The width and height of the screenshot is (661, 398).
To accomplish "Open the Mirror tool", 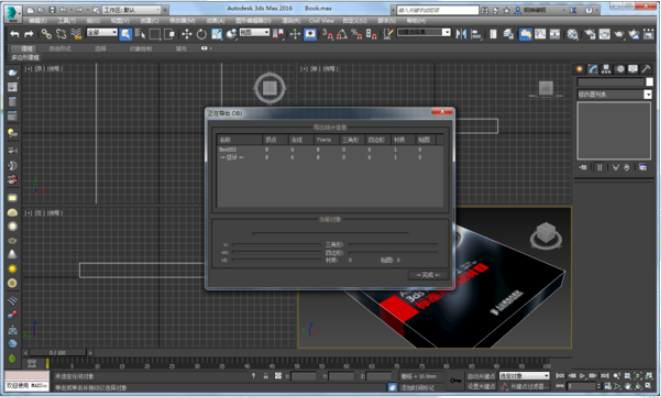I will click(x=461, y=34).
